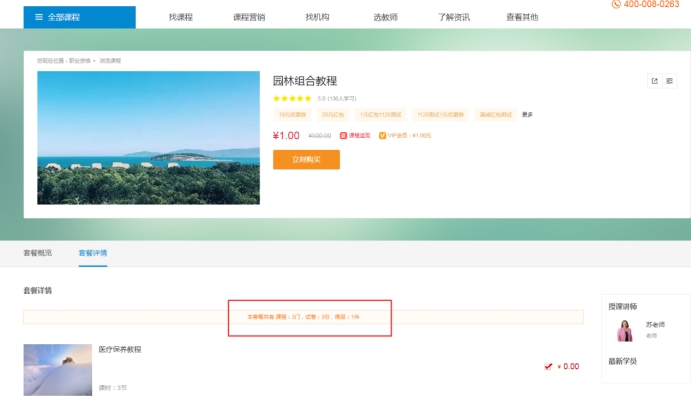Click the red 课程 badge icon near price

pos(343,135)
